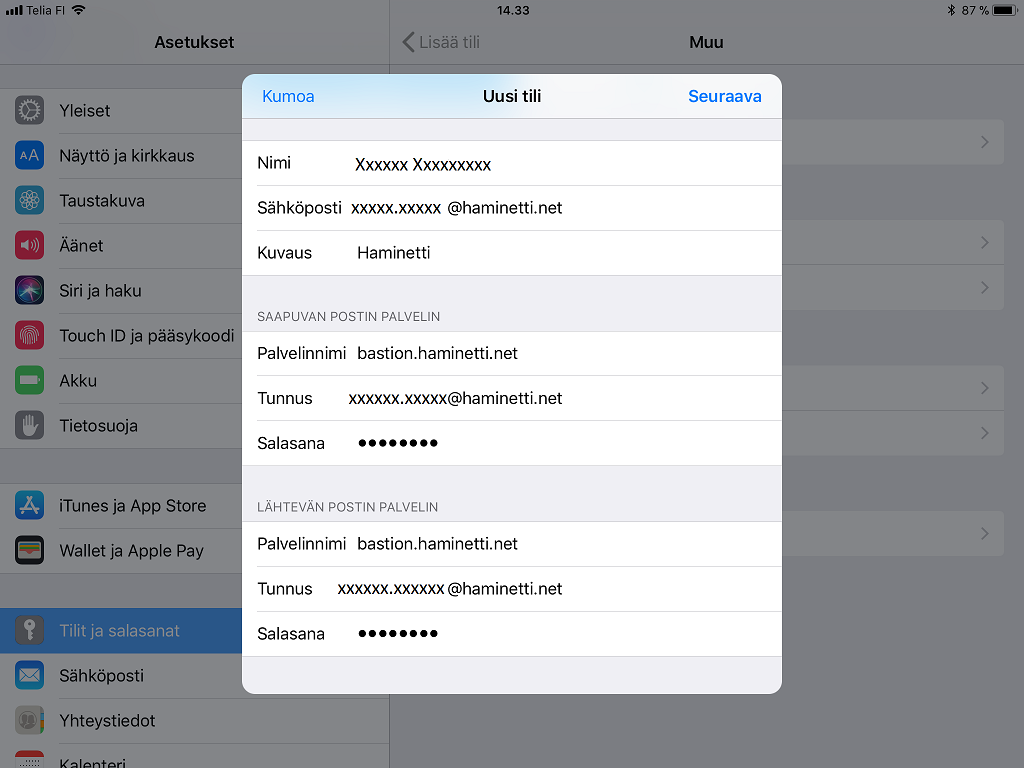Tap the Wi-Fi status icon

78,10
